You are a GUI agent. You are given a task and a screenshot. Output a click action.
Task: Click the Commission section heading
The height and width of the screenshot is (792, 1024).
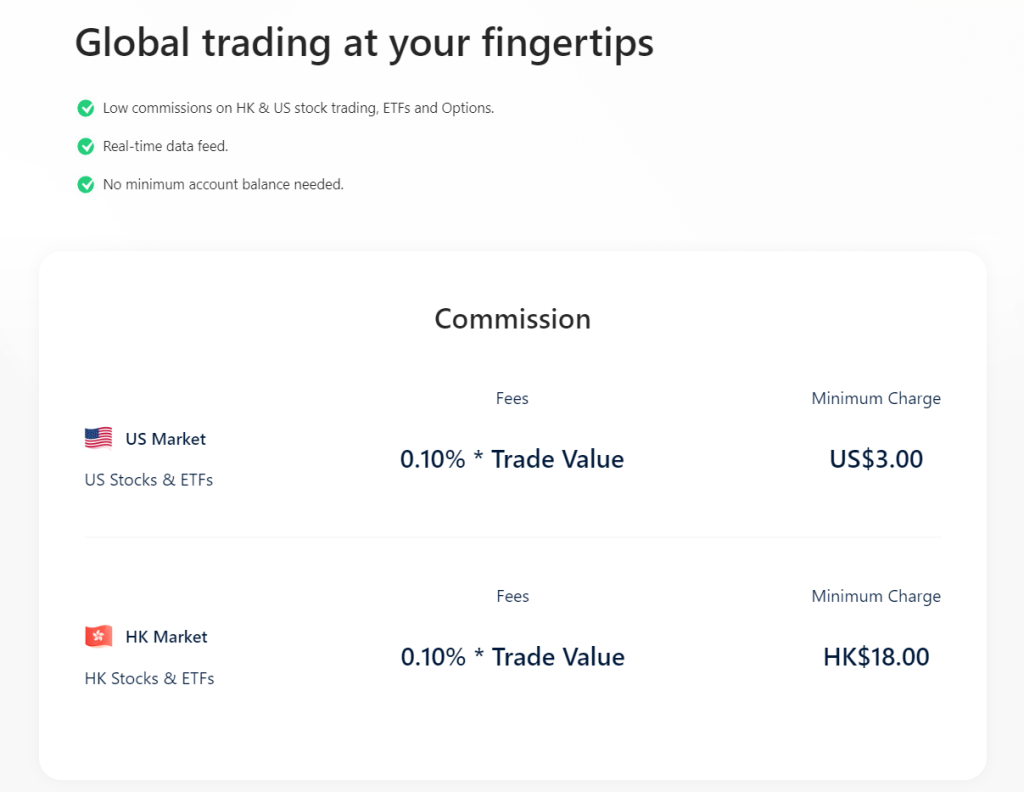pyautogui.click(x=512, y=319)
